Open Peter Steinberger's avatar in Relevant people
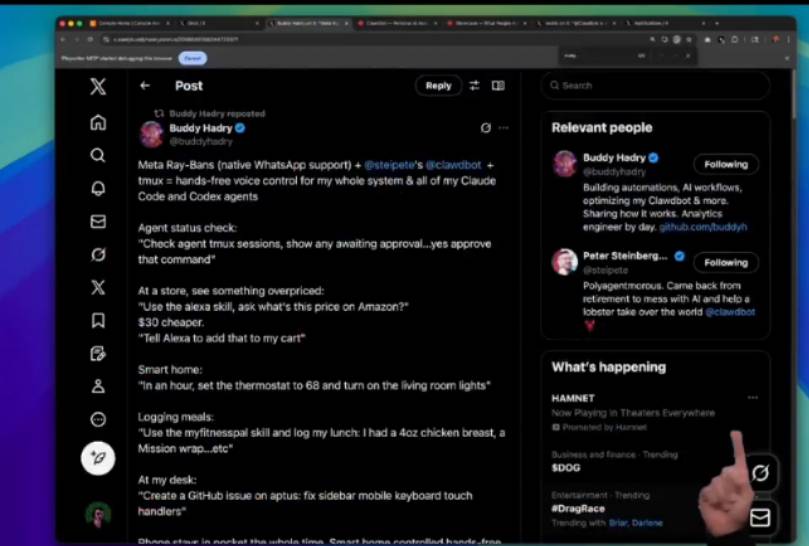This screenshot has width=809, height=546. point(564,262)
